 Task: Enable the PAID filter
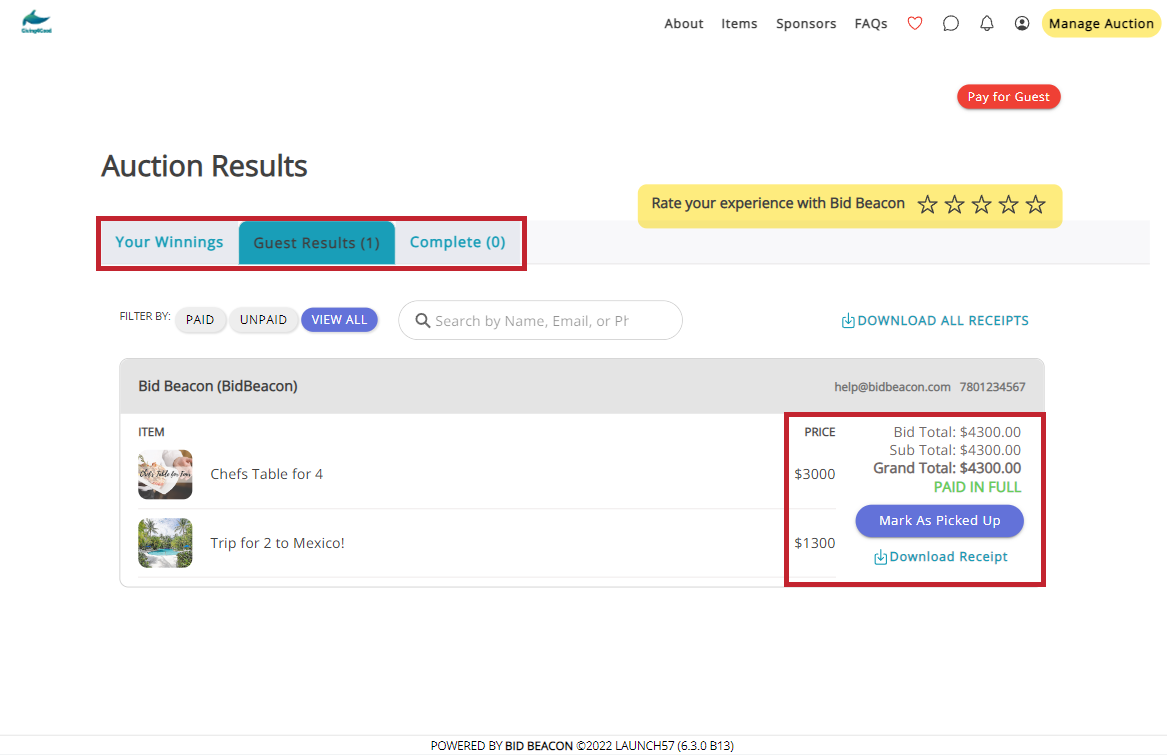[x=200, y=320]
